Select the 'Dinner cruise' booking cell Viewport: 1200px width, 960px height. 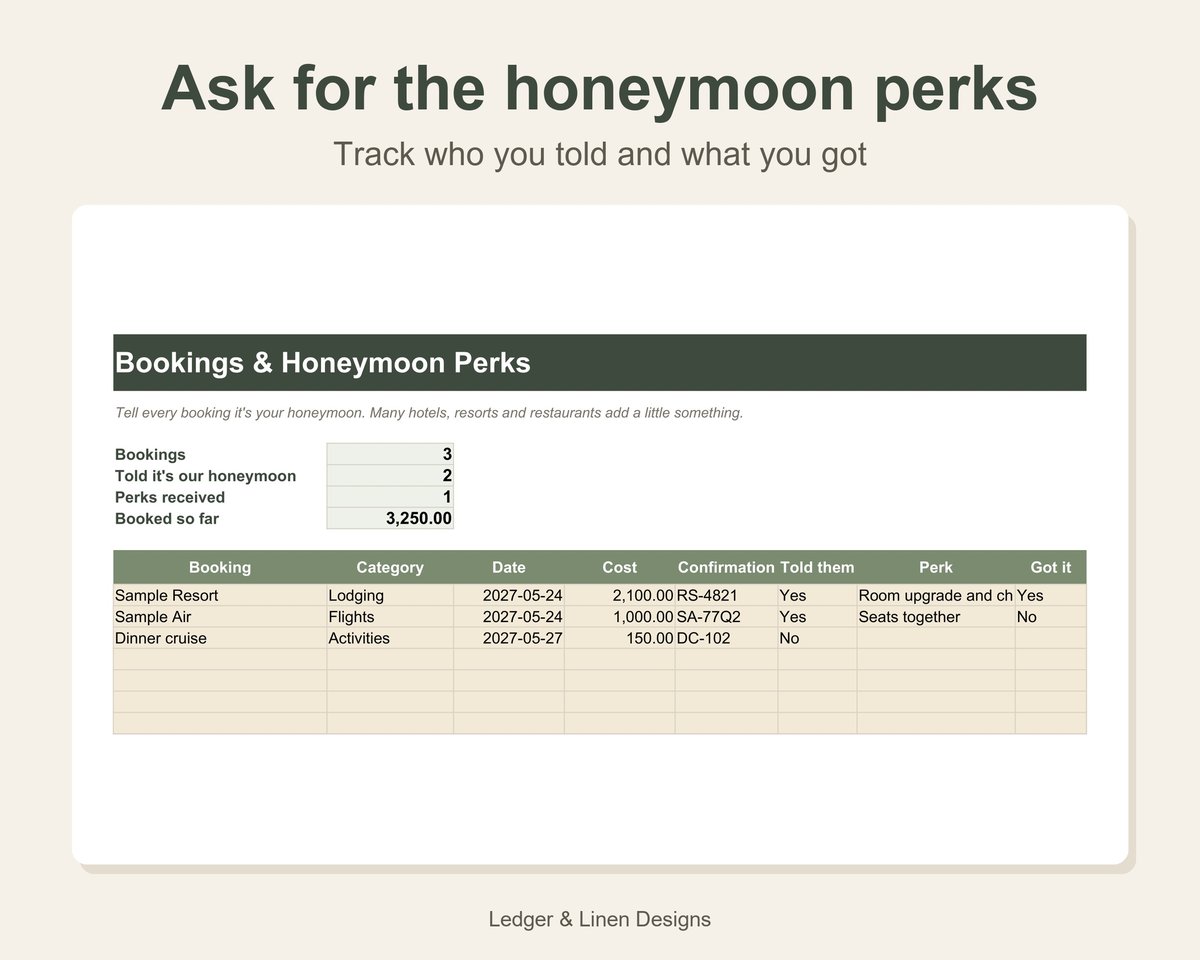point(220,638)
